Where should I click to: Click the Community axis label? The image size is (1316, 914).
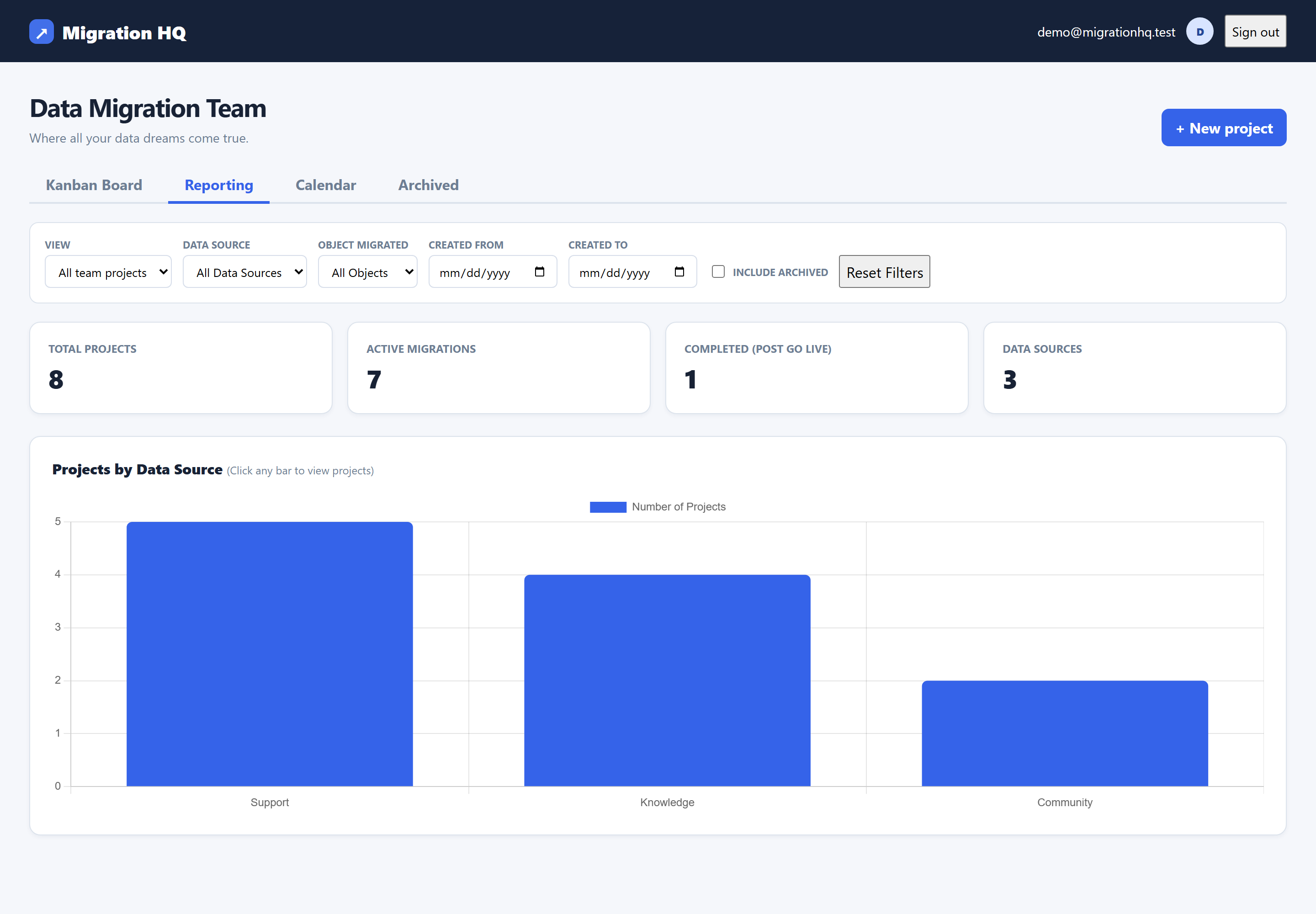pyautogui.click(x=1065, y=802)
